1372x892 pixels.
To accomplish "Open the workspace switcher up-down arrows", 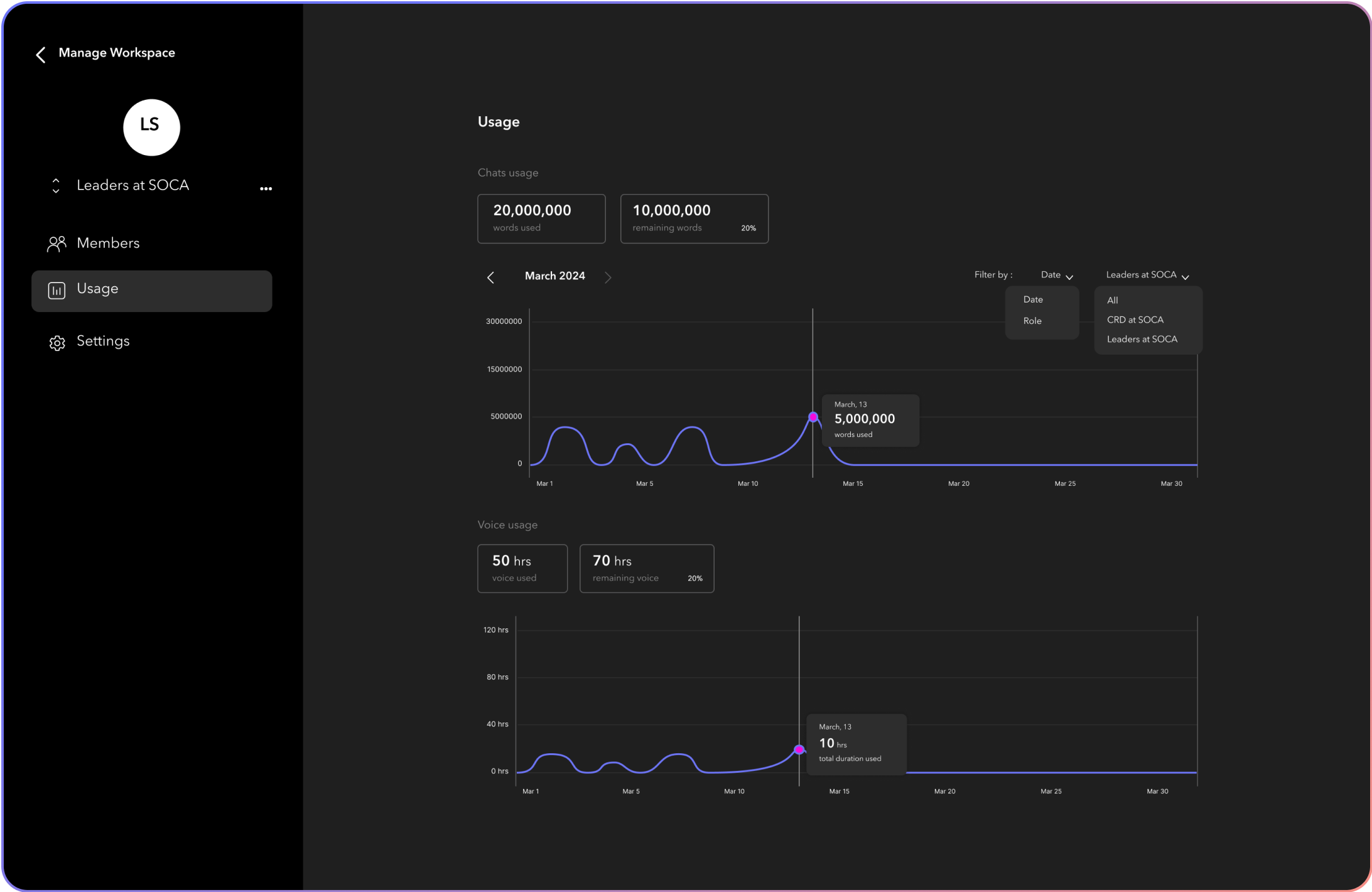I will (x=56, y=186).
